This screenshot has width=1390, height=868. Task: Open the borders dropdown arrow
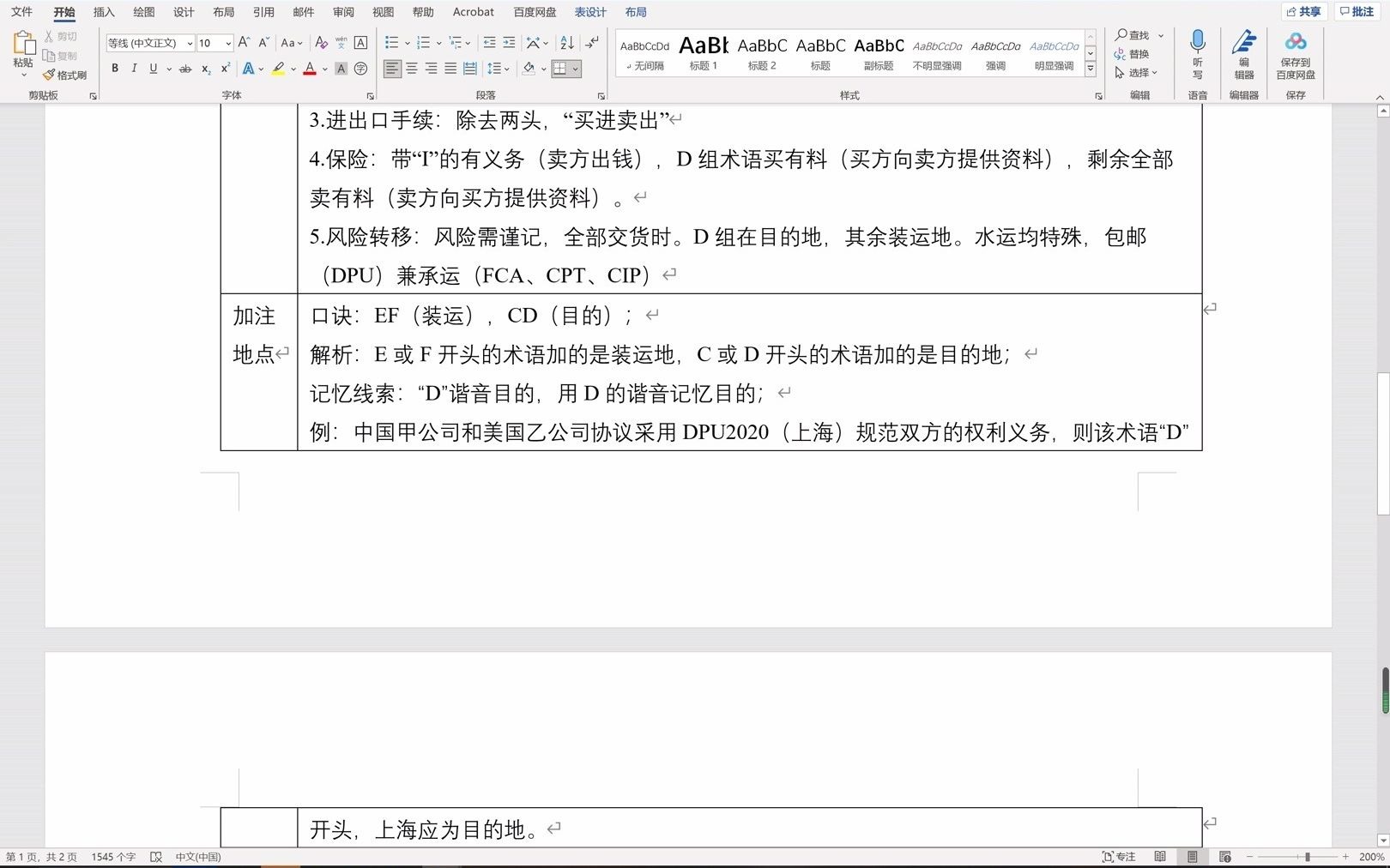tap(576, 69)
